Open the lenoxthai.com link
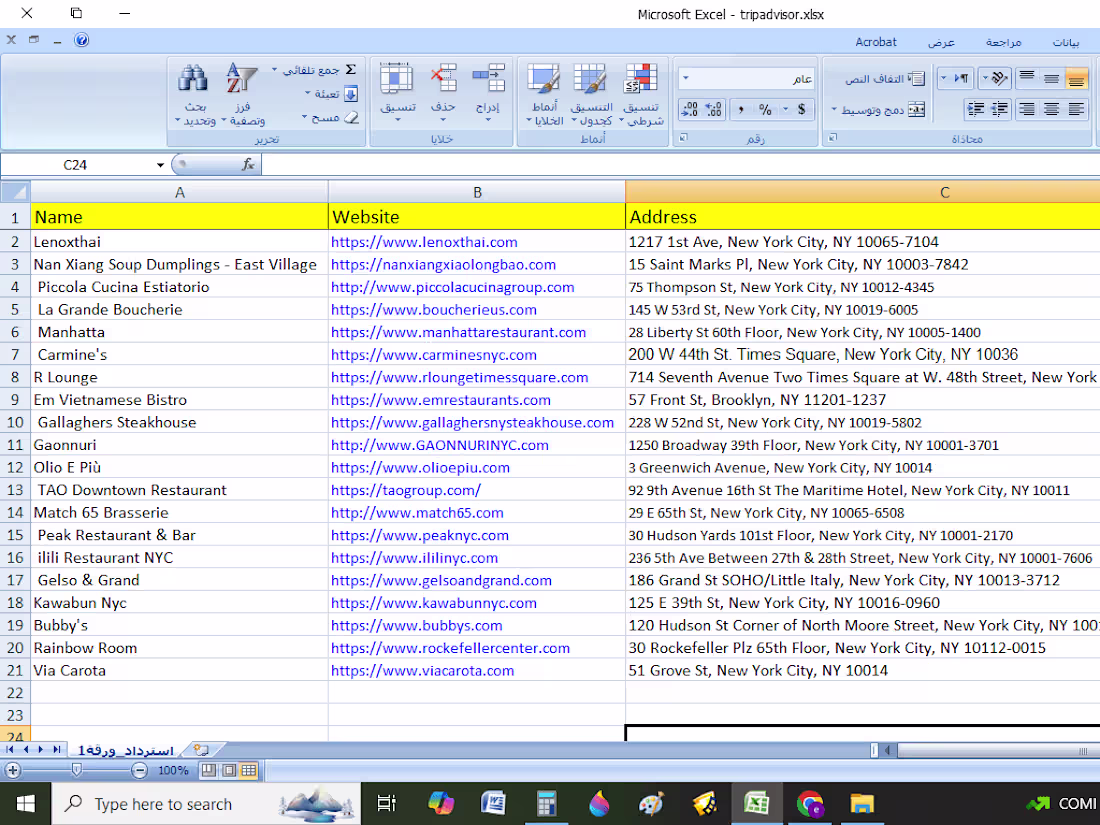 click(424, 242)
